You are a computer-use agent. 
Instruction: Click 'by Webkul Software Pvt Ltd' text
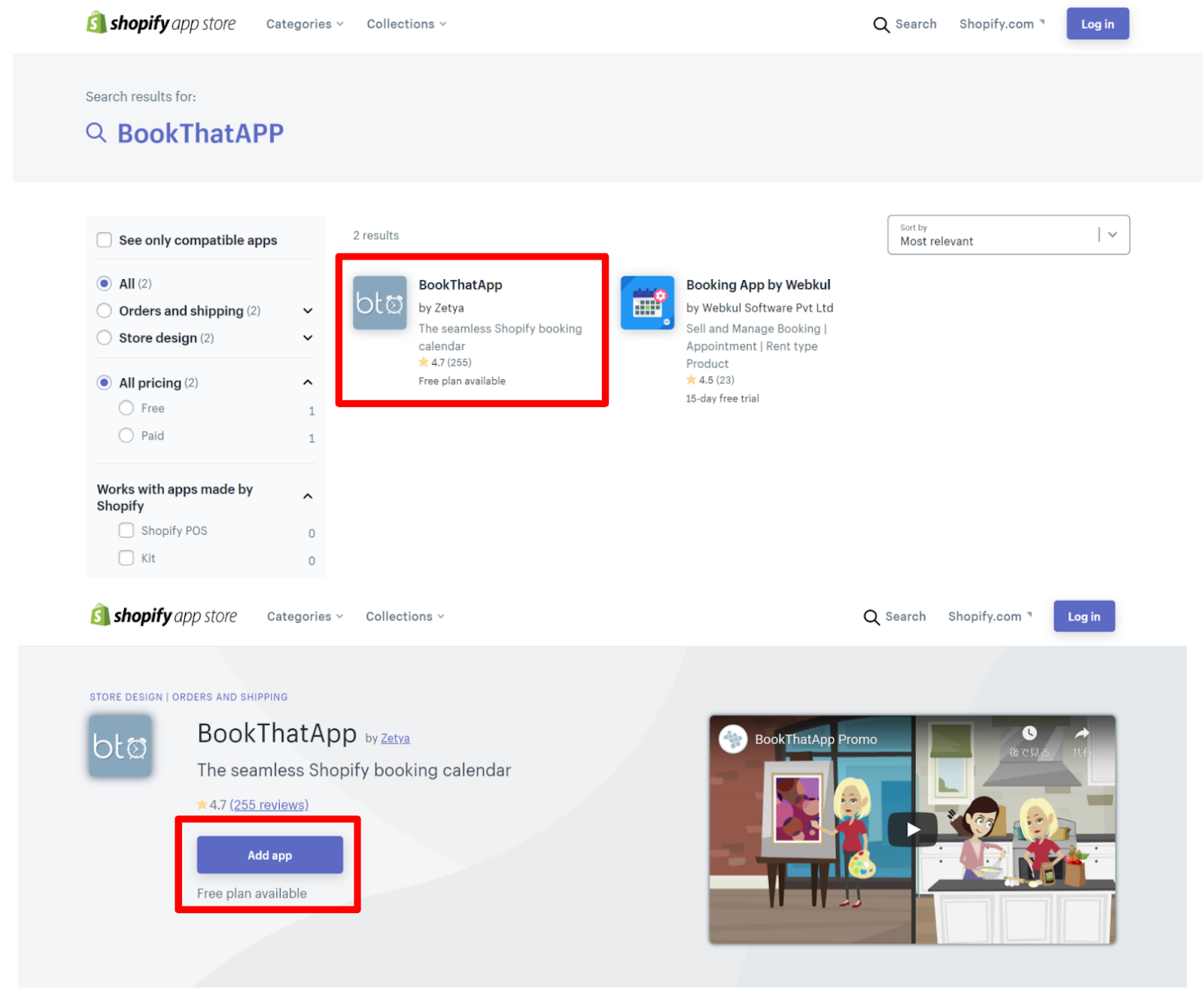(759, 308)
